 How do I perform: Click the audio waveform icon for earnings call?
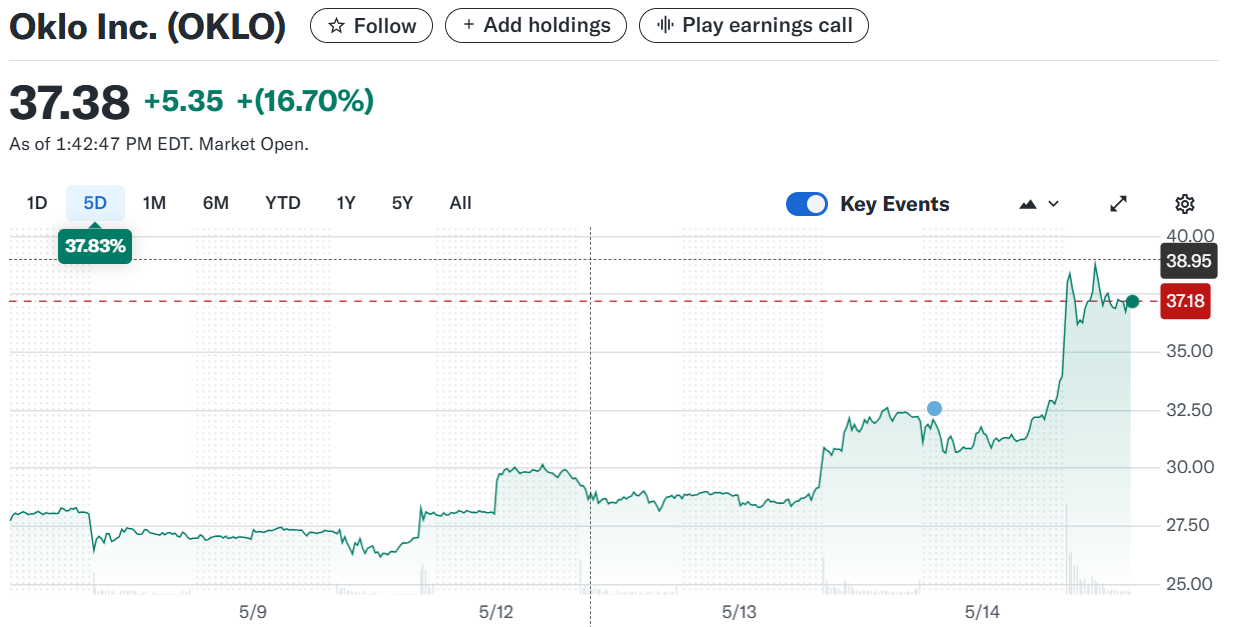click(x=665, y=26)
